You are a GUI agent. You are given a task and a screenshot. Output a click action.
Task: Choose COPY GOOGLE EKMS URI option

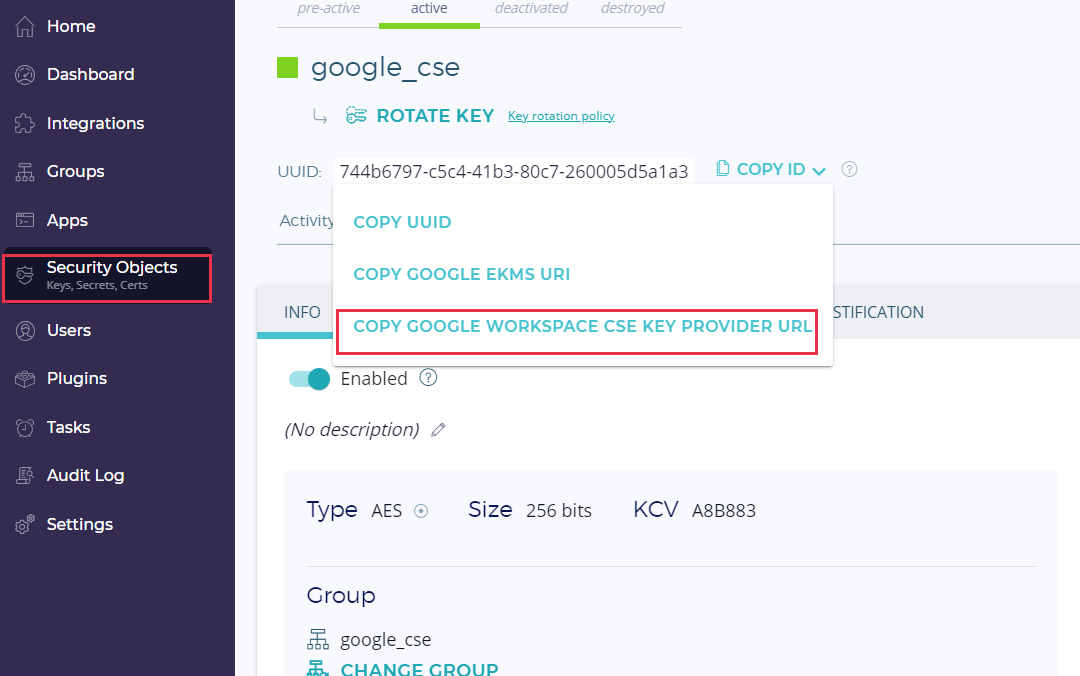pyautogui.click(x=461, y=274)
